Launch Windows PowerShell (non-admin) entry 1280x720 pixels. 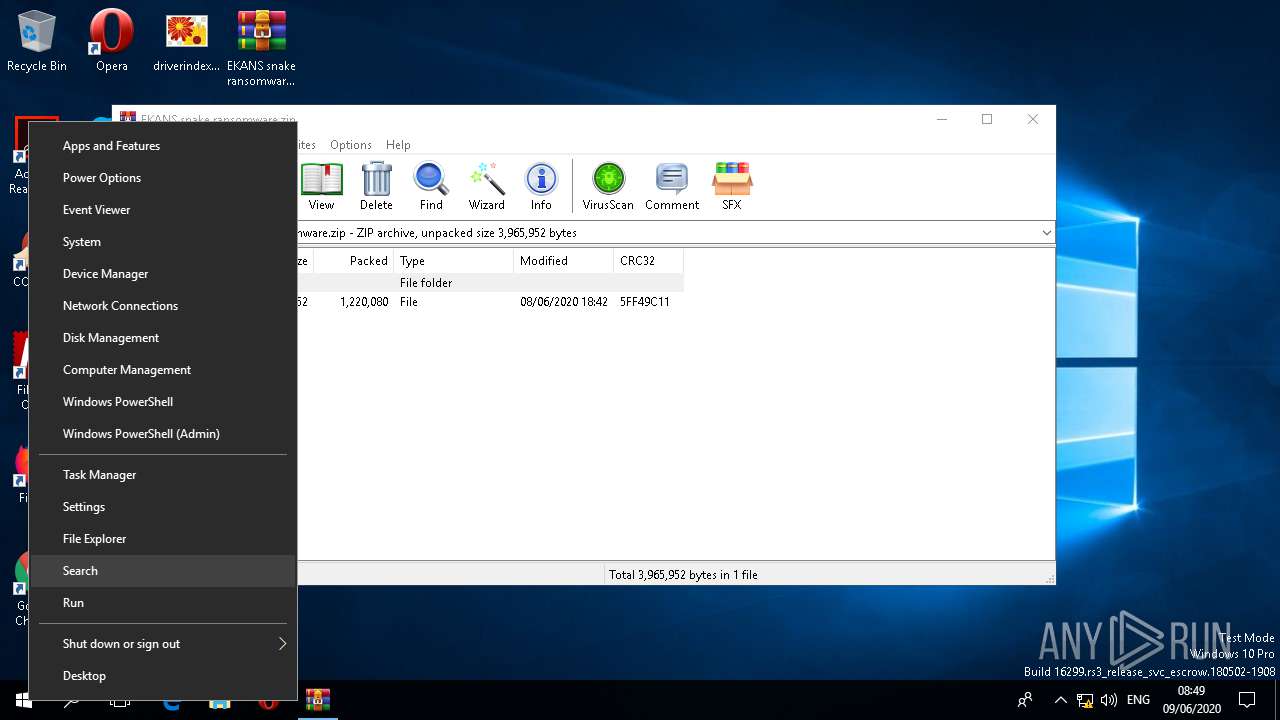[163, 402]
